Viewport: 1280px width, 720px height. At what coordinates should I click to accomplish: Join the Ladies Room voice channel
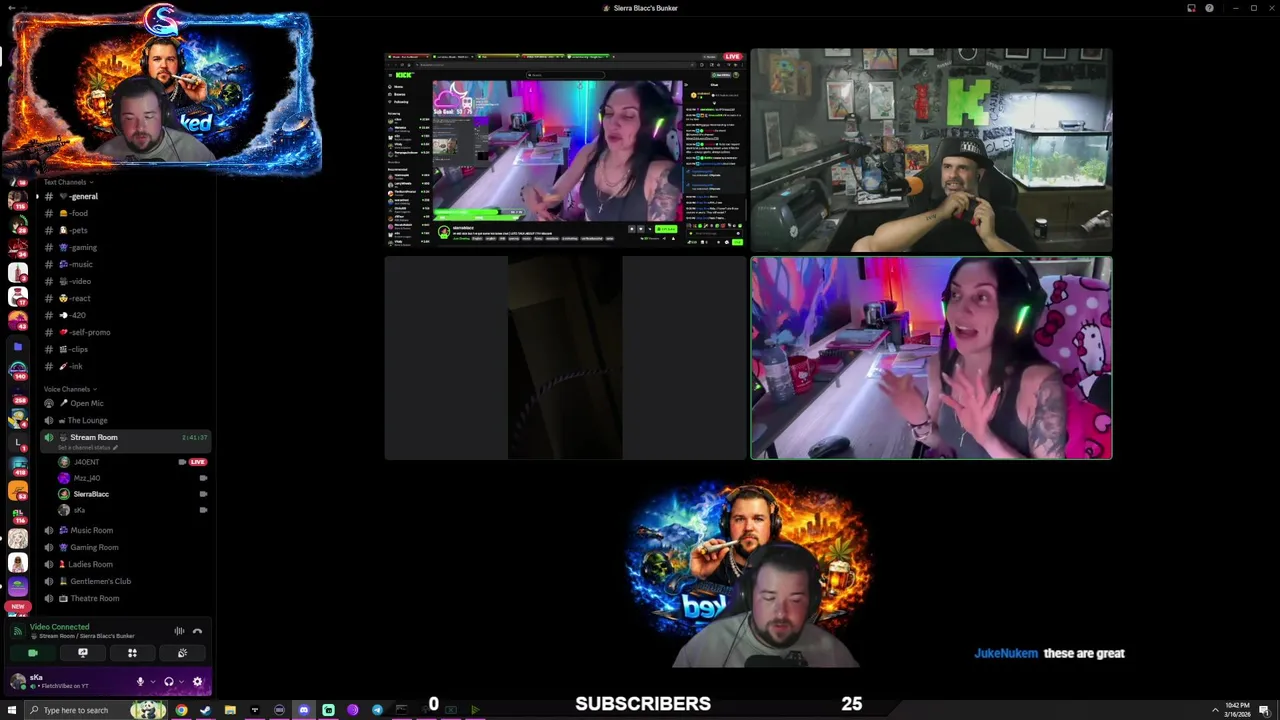(x=125, y=564)
